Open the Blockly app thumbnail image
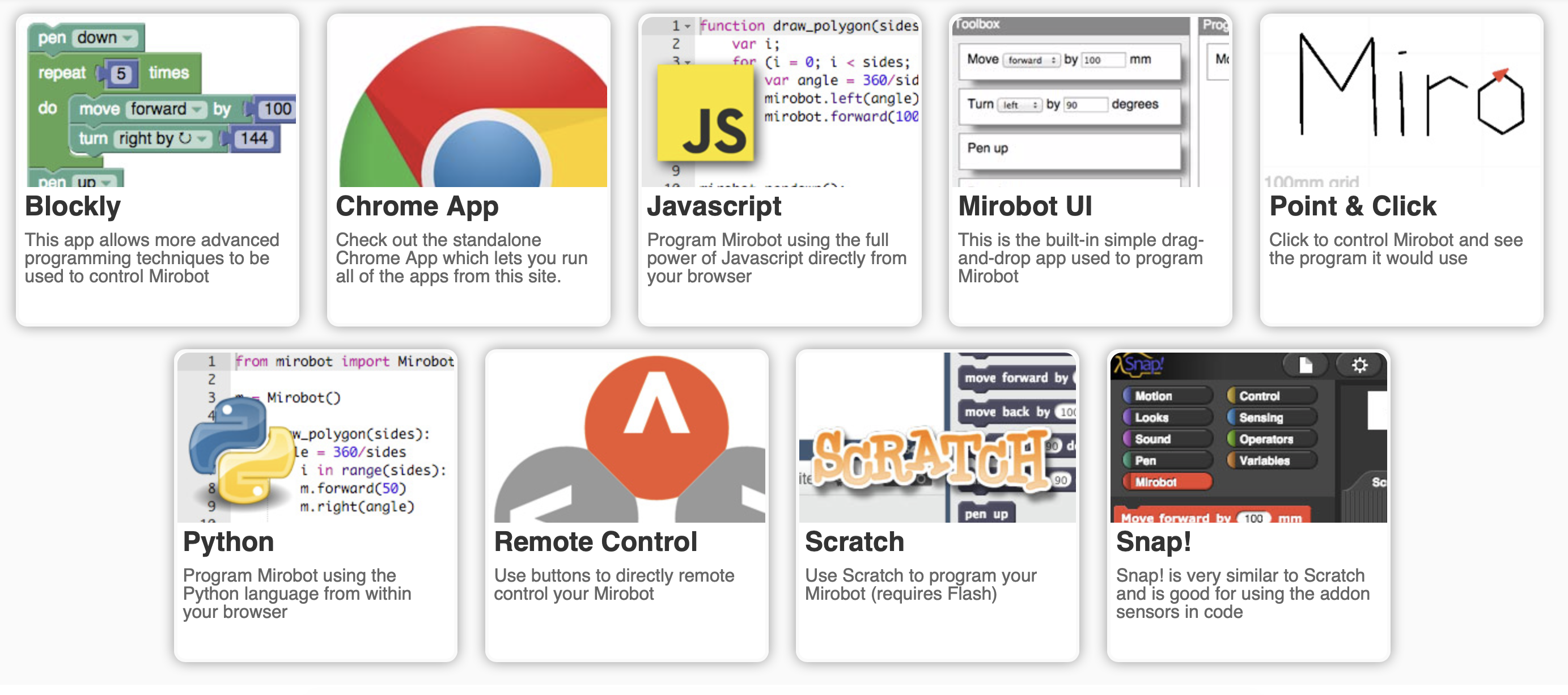This screenshot has height=695, width=1568. [x=162, y=103]
